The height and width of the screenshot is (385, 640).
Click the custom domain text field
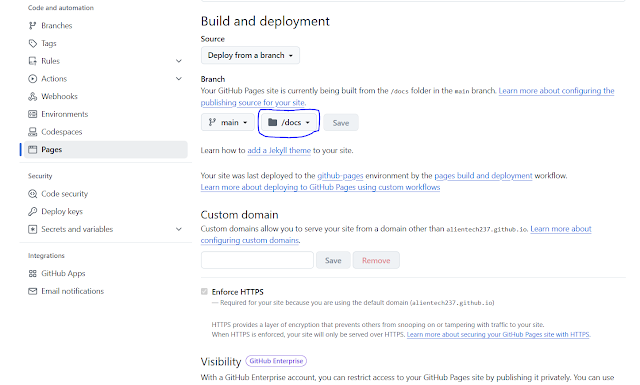tap(257, 260)
